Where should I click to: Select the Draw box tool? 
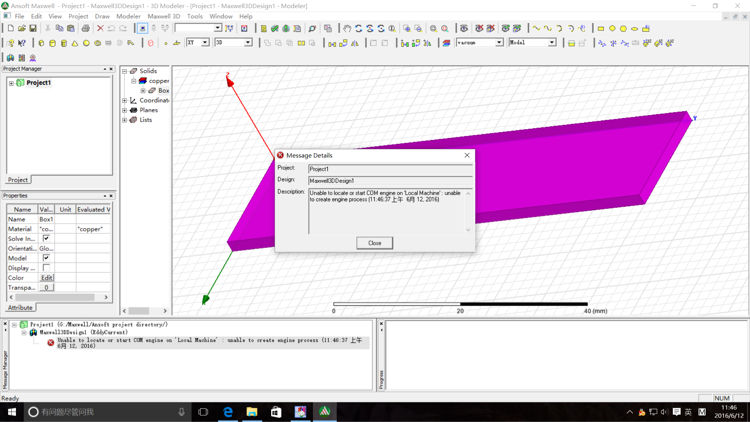(41, 43)
